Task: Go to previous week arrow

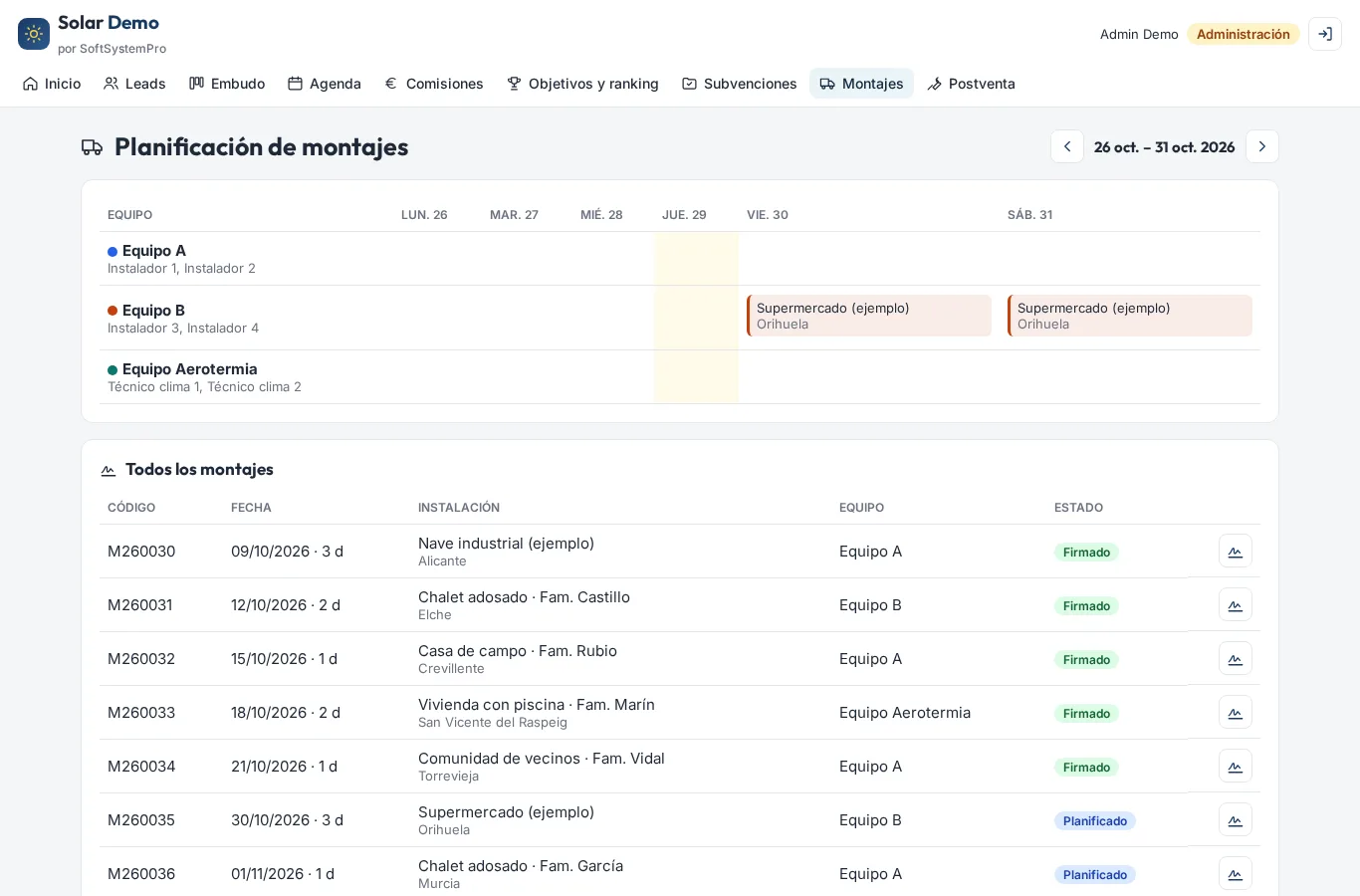Action: pyautogui.click(x=1067, y=146)
